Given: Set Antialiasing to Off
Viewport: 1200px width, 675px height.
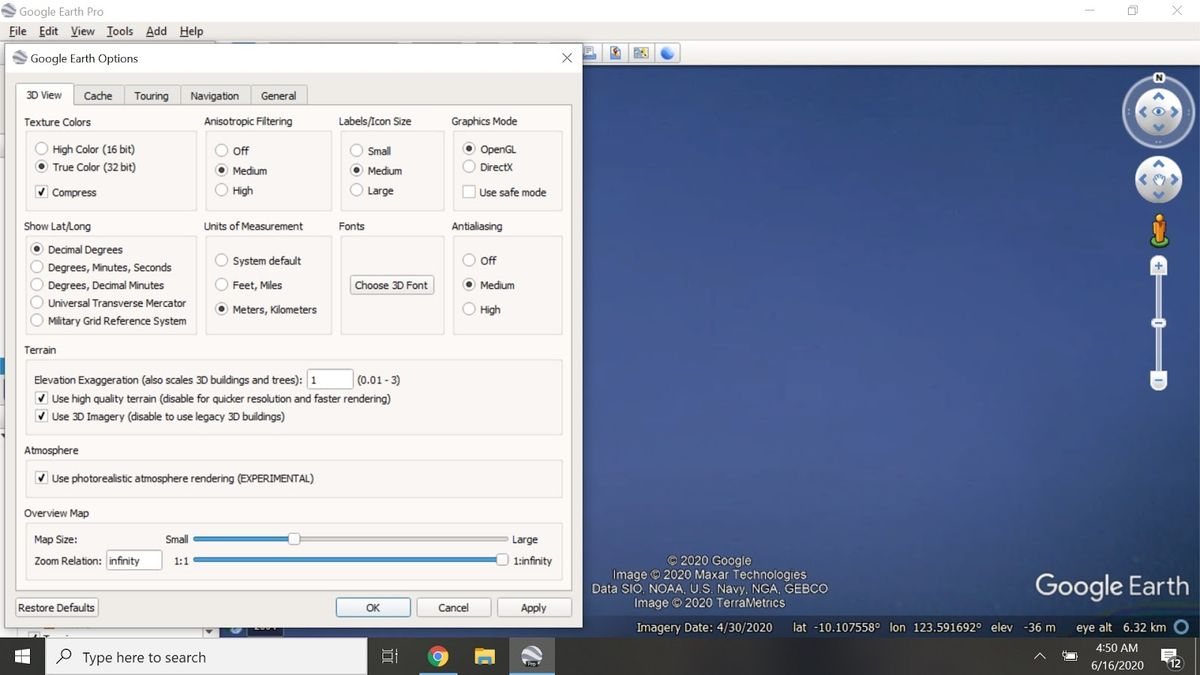Looking at the screenshot, I should pos(479,260).
